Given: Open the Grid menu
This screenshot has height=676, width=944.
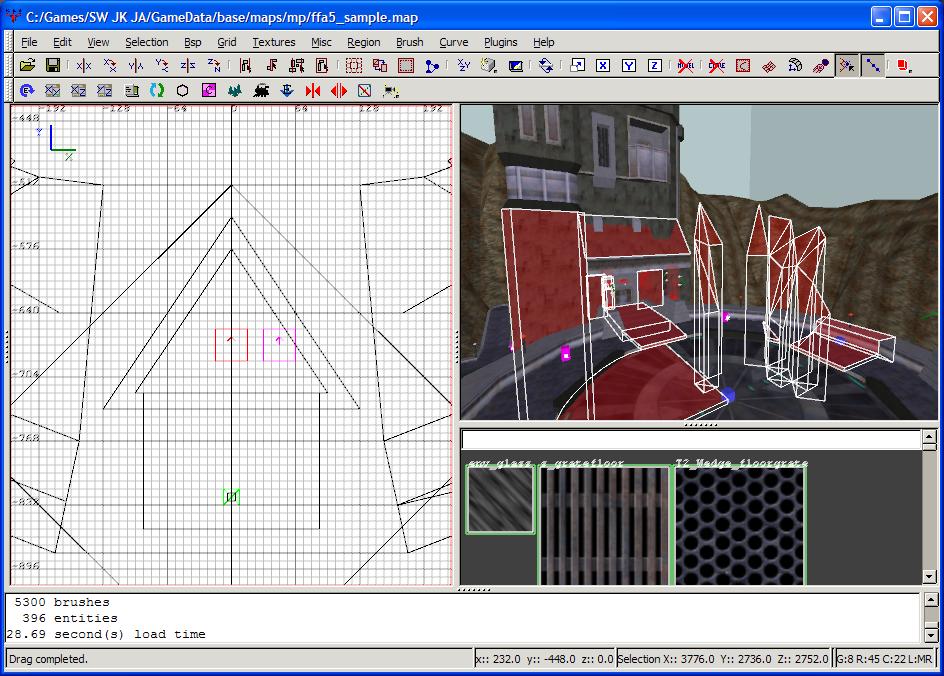Looking at the screenshot, I should [x=227, y=42].
